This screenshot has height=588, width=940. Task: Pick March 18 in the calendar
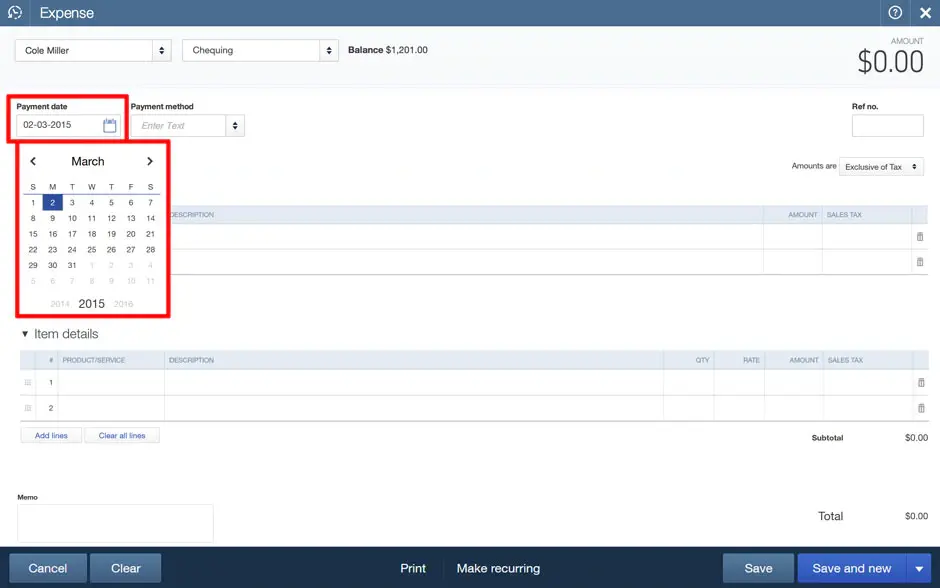(x=92, y=234)
